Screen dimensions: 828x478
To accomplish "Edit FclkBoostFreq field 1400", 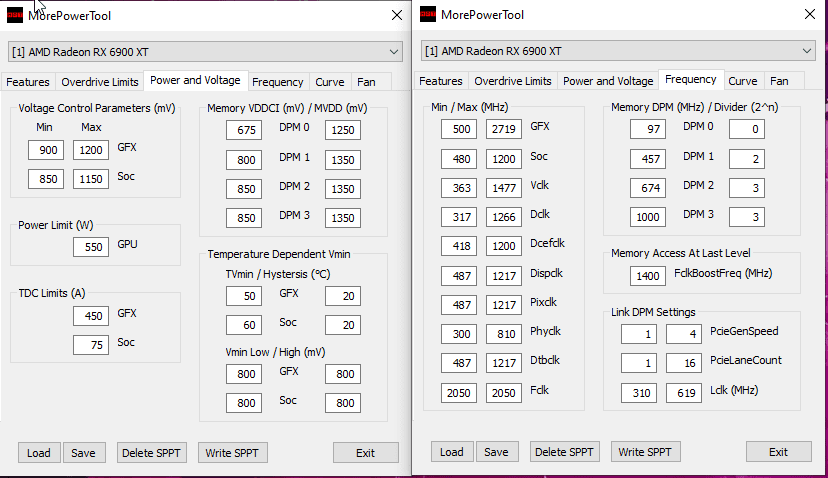I will point(647,276).
